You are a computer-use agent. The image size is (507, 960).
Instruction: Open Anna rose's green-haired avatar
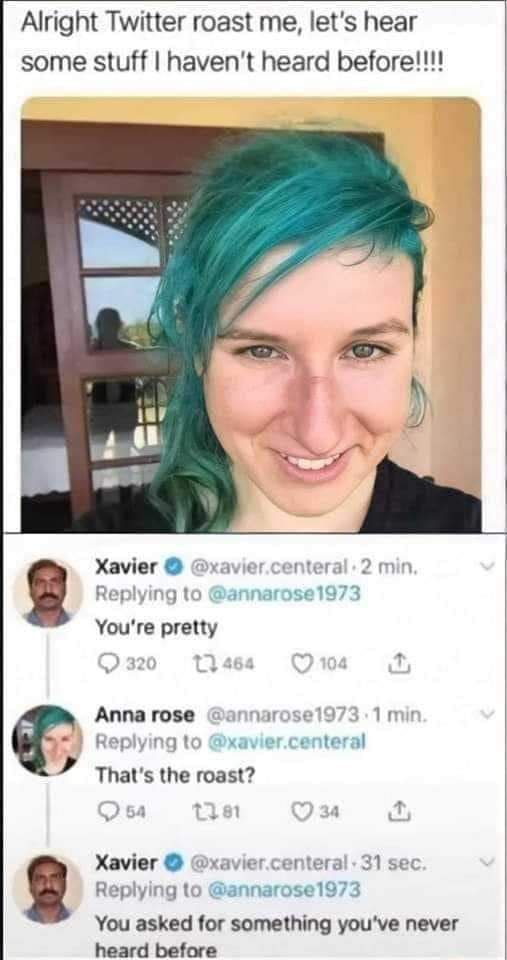tap(48, 740)
